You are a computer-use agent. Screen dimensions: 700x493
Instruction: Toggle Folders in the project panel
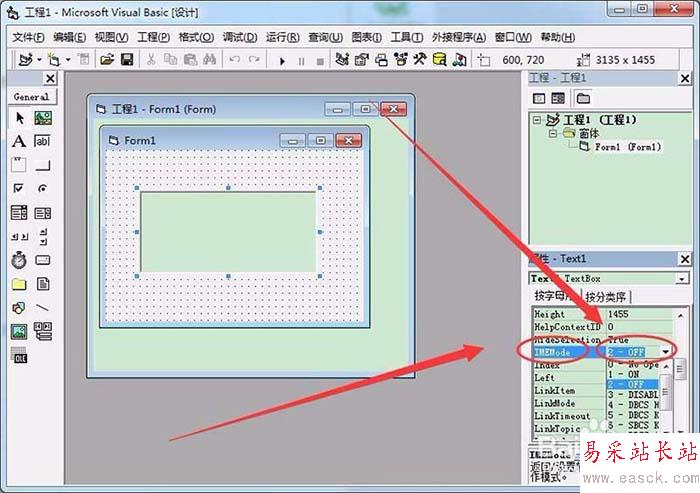click(583, 98)
